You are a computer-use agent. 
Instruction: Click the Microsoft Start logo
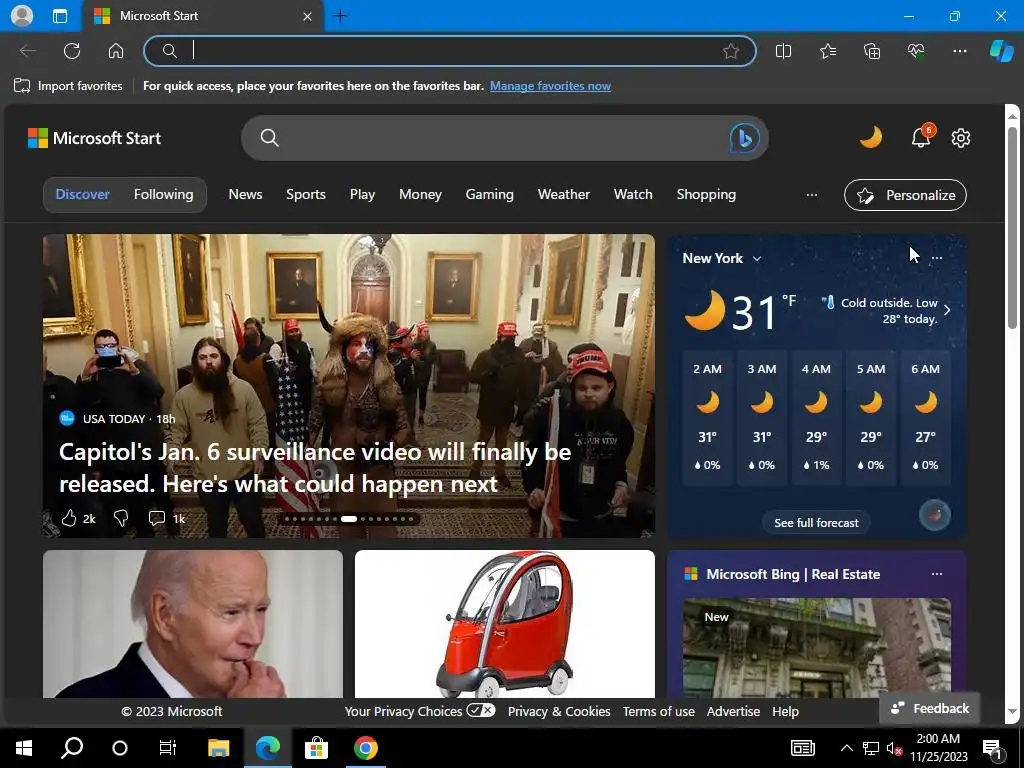94,138
